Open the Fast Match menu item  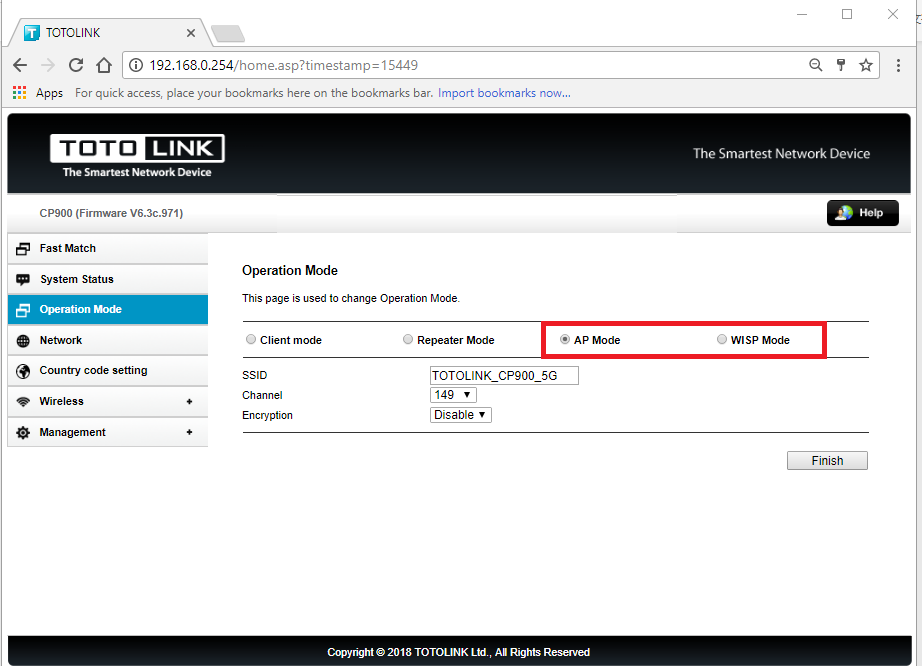tap(108, 249)
